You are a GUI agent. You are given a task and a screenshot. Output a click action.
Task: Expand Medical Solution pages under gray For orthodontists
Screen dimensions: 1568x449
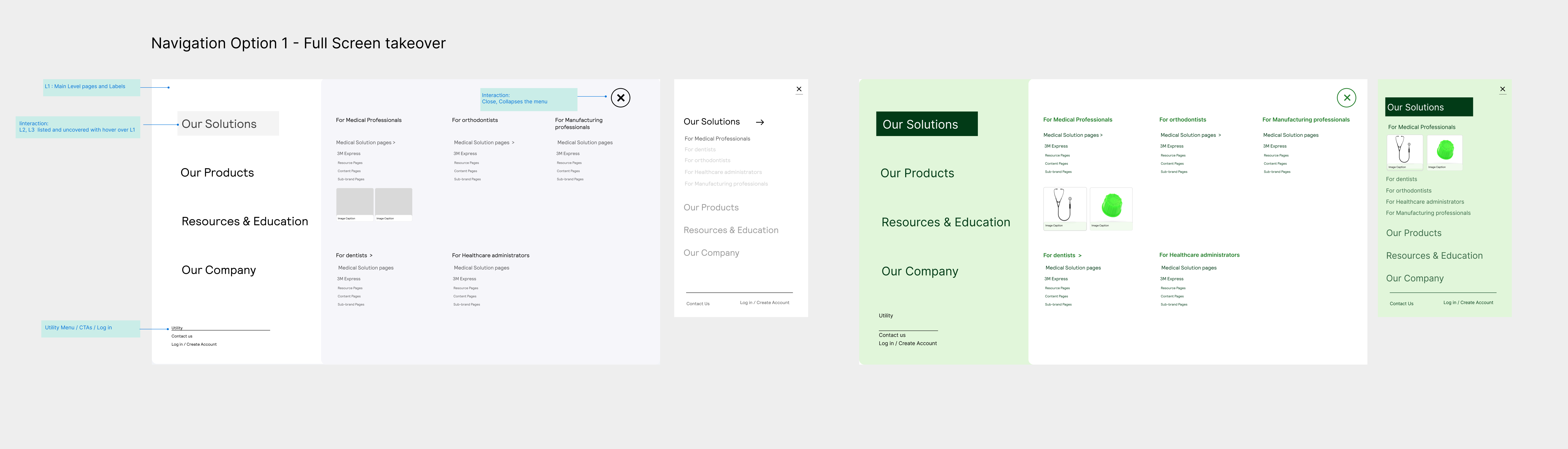pyautogui.click(x=484, y=142)
